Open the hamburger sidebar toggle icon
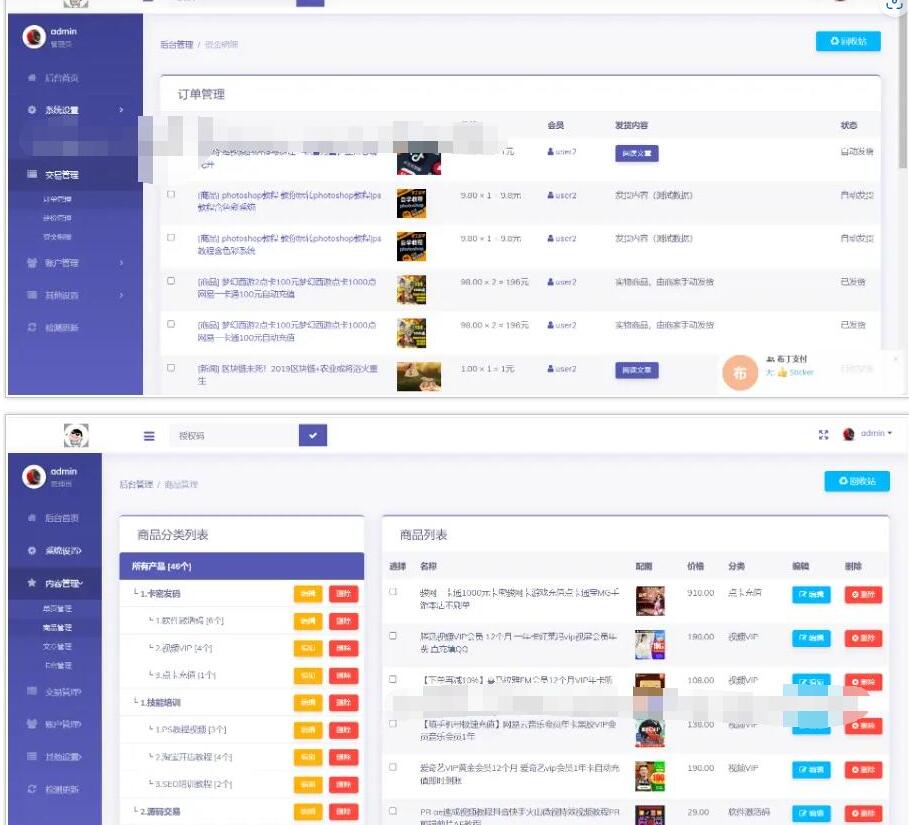909x825 pixels. click(x=147, y=434)
